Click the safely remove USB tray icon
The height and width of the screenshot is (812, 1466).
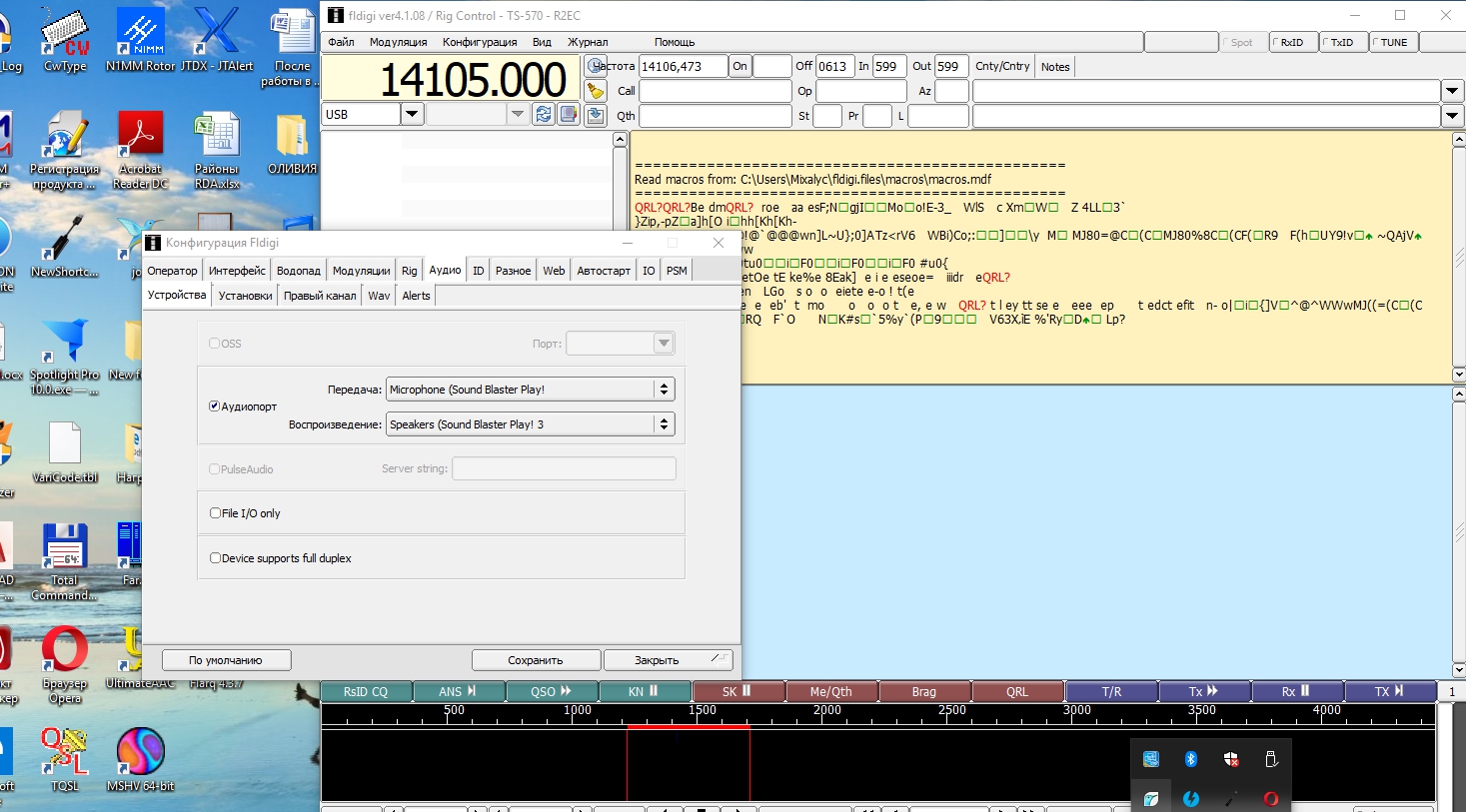(x=1271, y=759)
